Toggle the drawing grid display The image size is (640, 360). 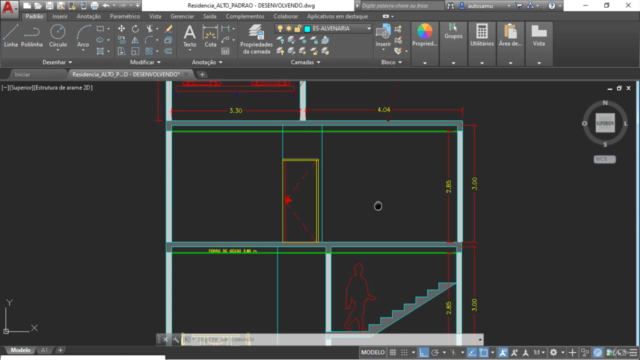coord(393,352)
